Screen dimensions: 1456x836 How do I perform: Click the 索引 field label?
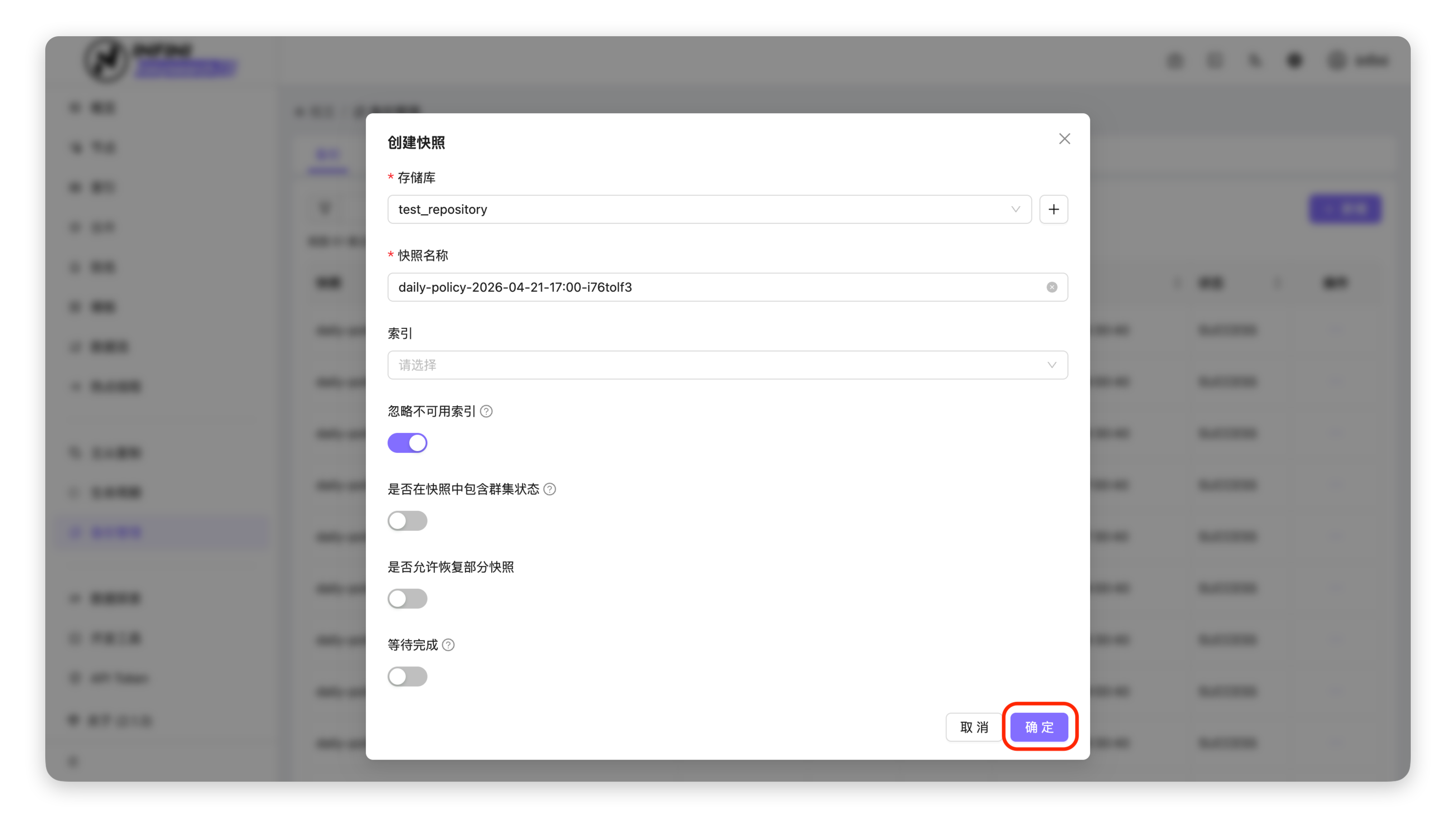(x=400, y=334)
